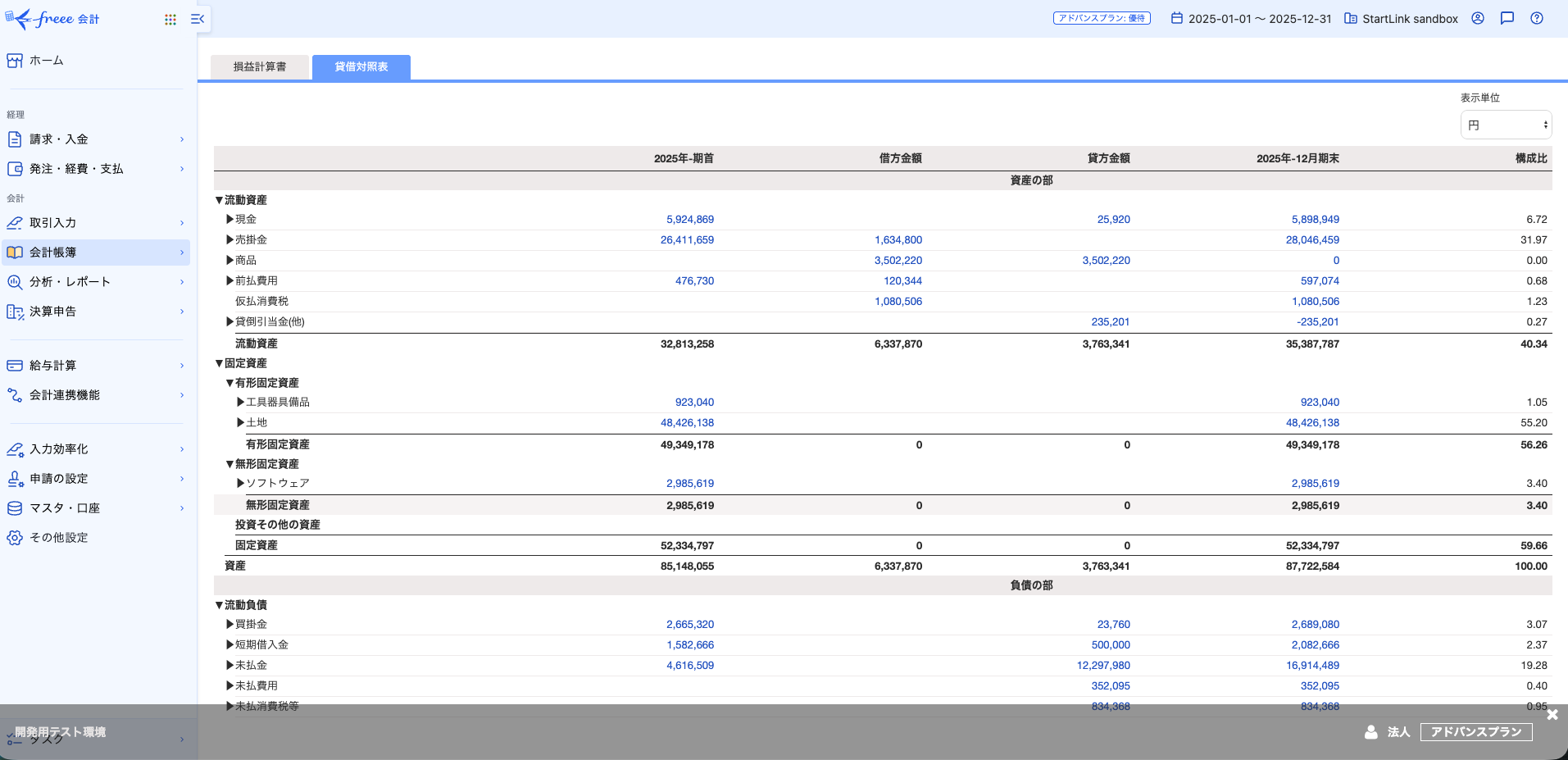Image resolution: width=1568 pixels, height=760 pixels.
Task: Expand the 短期借入金 row
Action: tap(230, 644)
